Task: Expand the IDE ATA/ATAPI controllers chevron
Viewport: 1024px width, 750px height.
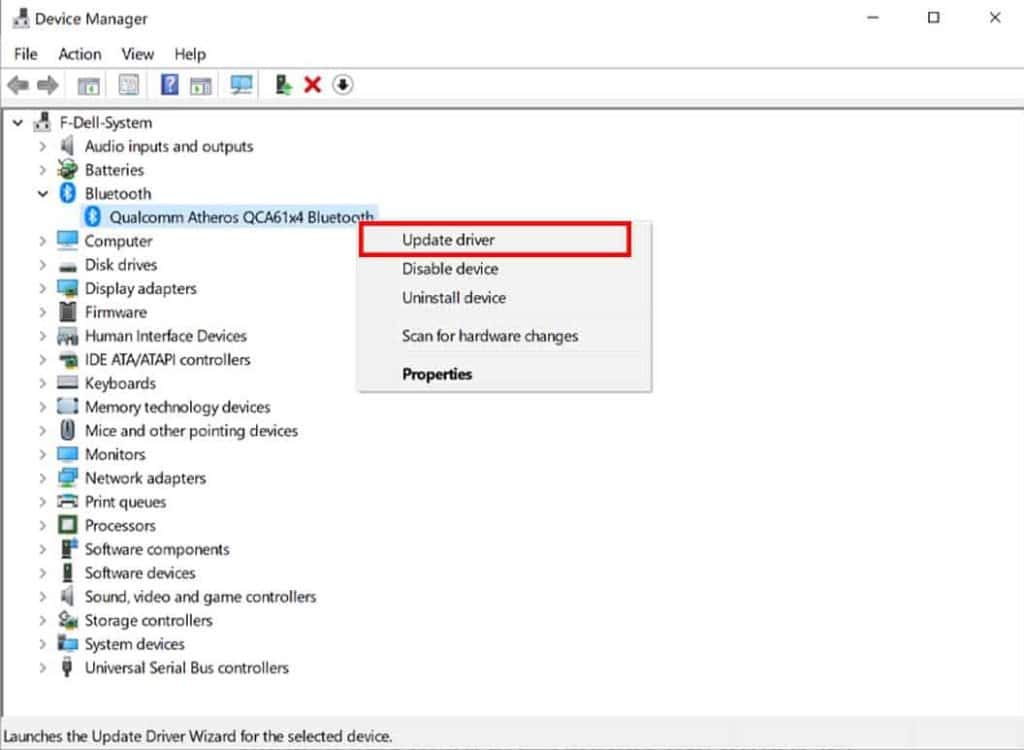Action: point(43,359)
